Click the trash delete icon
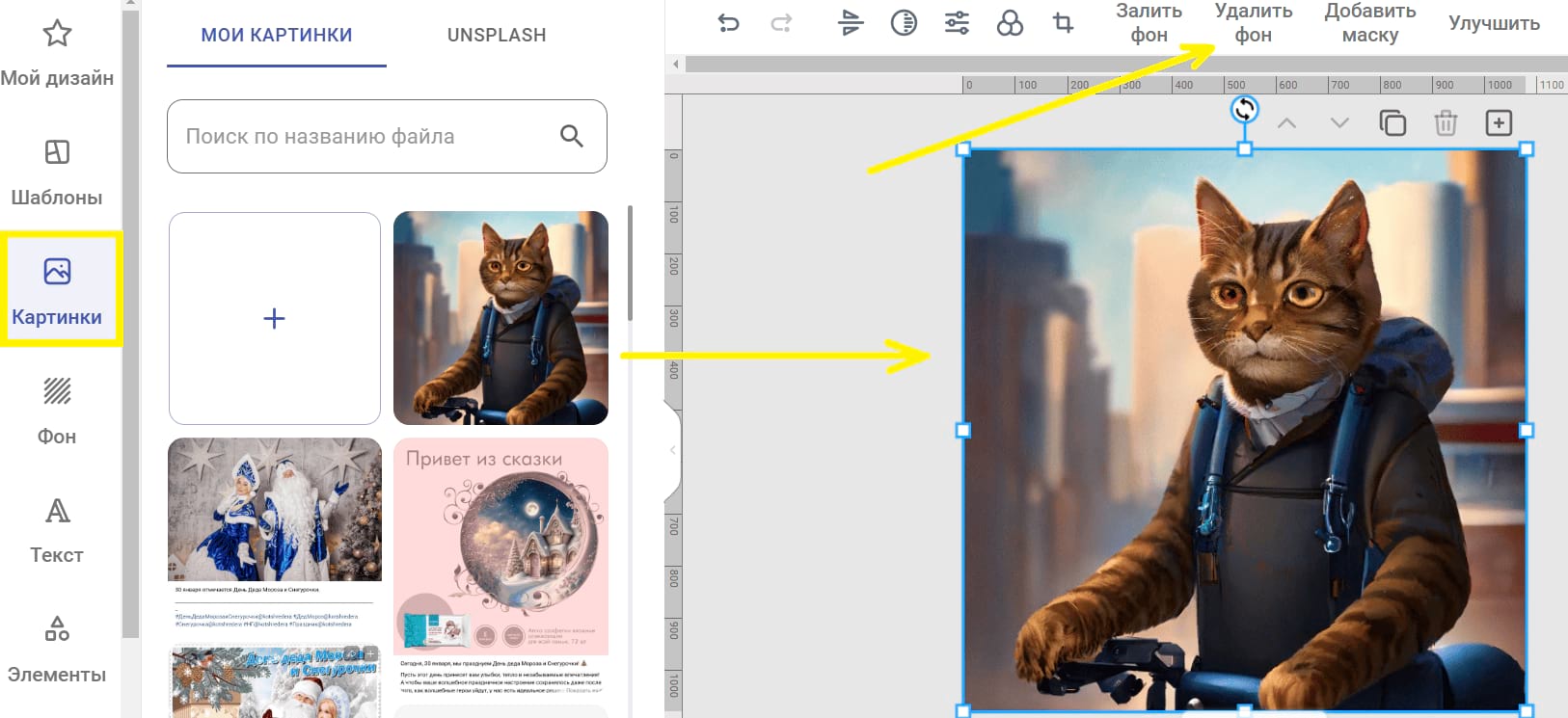Viewport: 1568px width, 718px height. click(x=1446, y=123)
